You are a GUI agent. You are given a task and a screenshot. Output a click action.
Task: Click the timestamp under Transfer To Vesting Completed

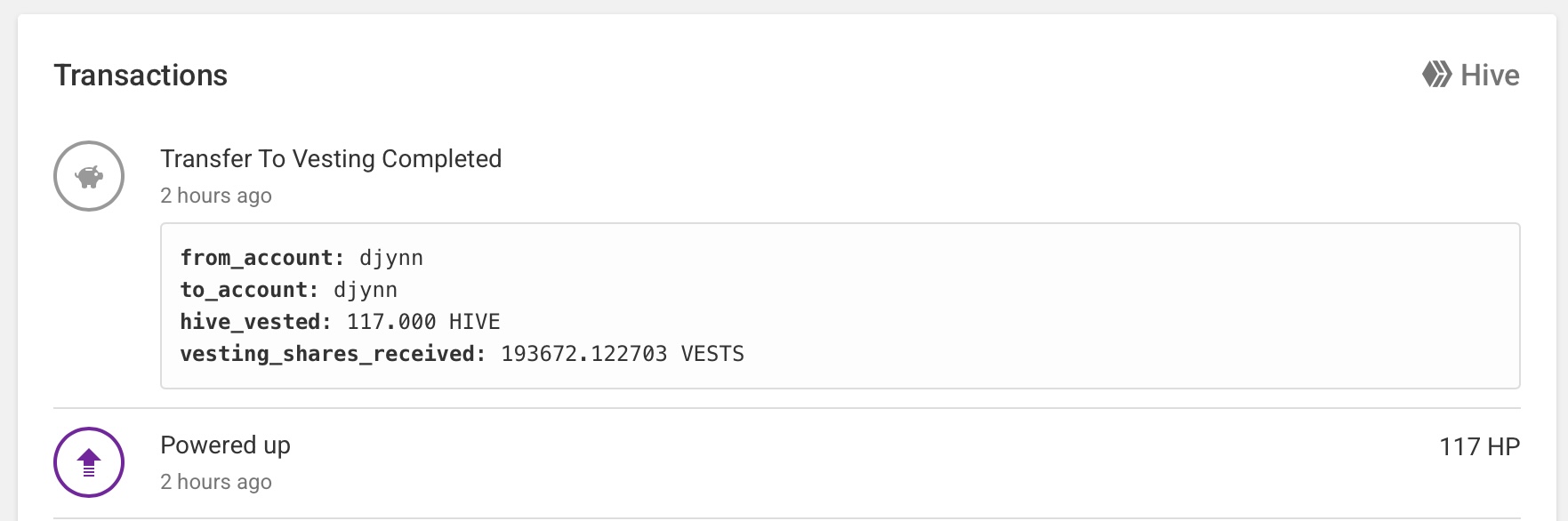pos(216,196)
